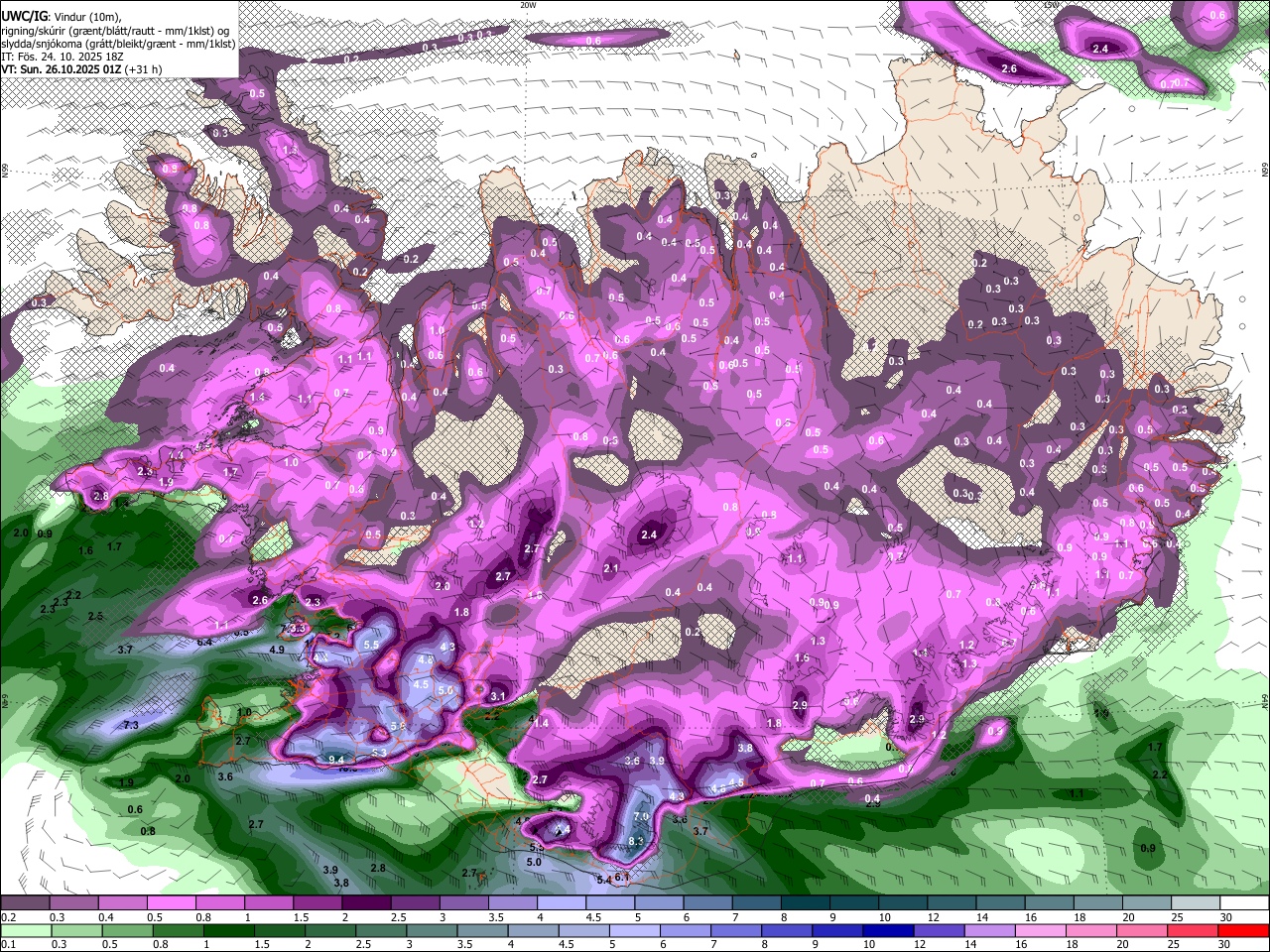Click lower-row swatch between 1 and 1.5
This screenshot has height=952, width=1270.
[227, 930]
